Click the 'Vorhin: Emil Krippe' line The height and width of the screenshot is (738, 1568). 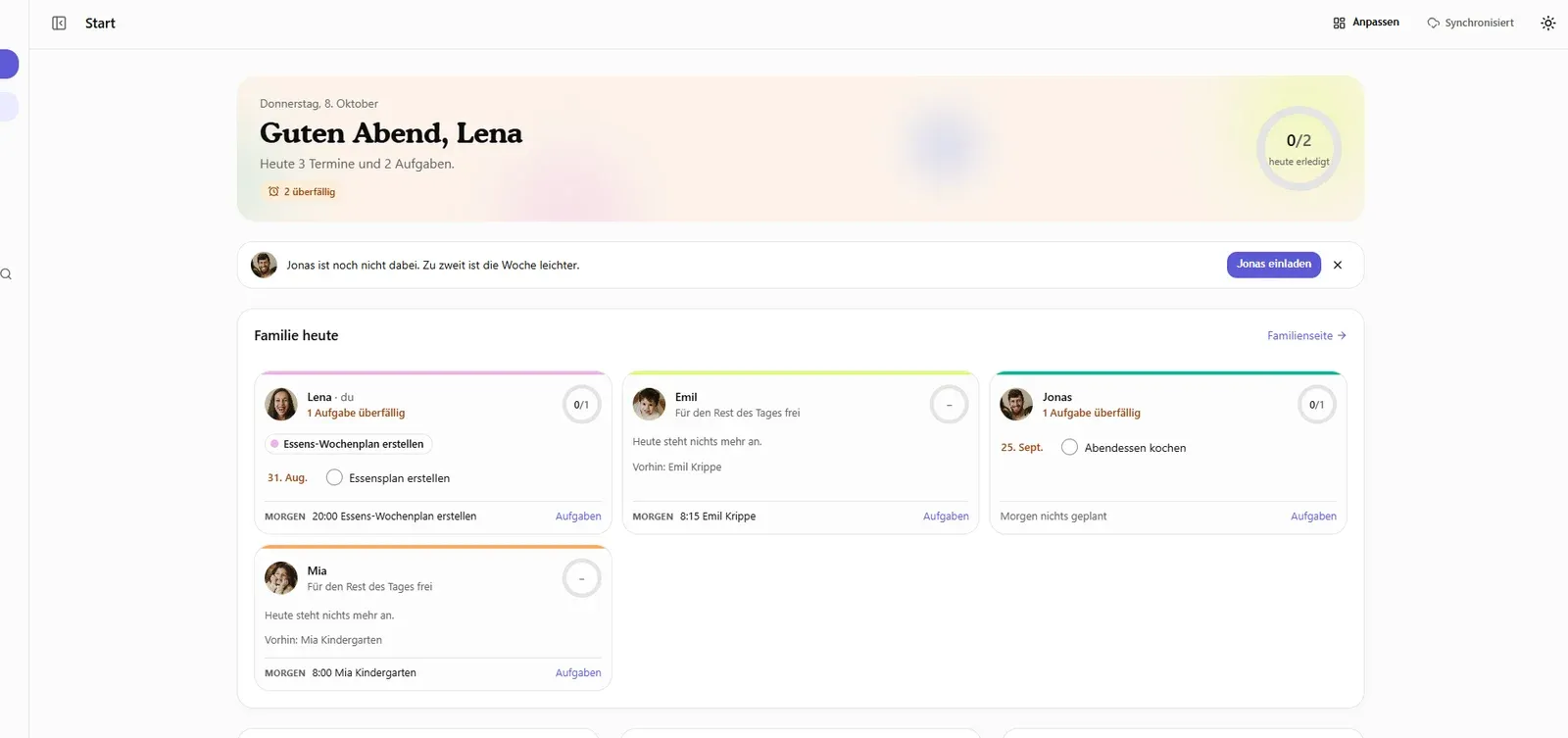click(677, 467)
